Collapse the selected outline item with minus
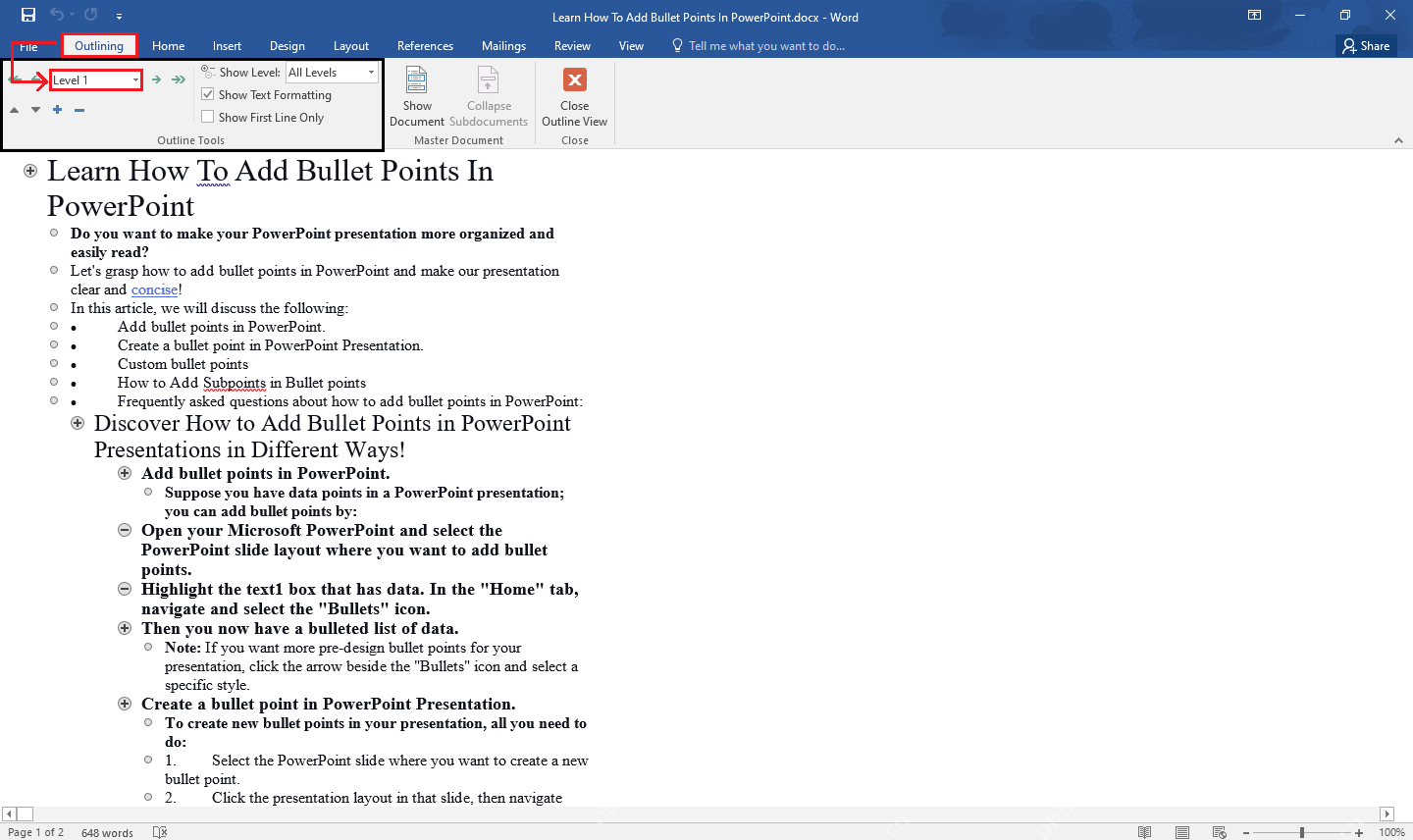Image resolution: width=1413 pixels, height=840 pixels. (79, 110)
